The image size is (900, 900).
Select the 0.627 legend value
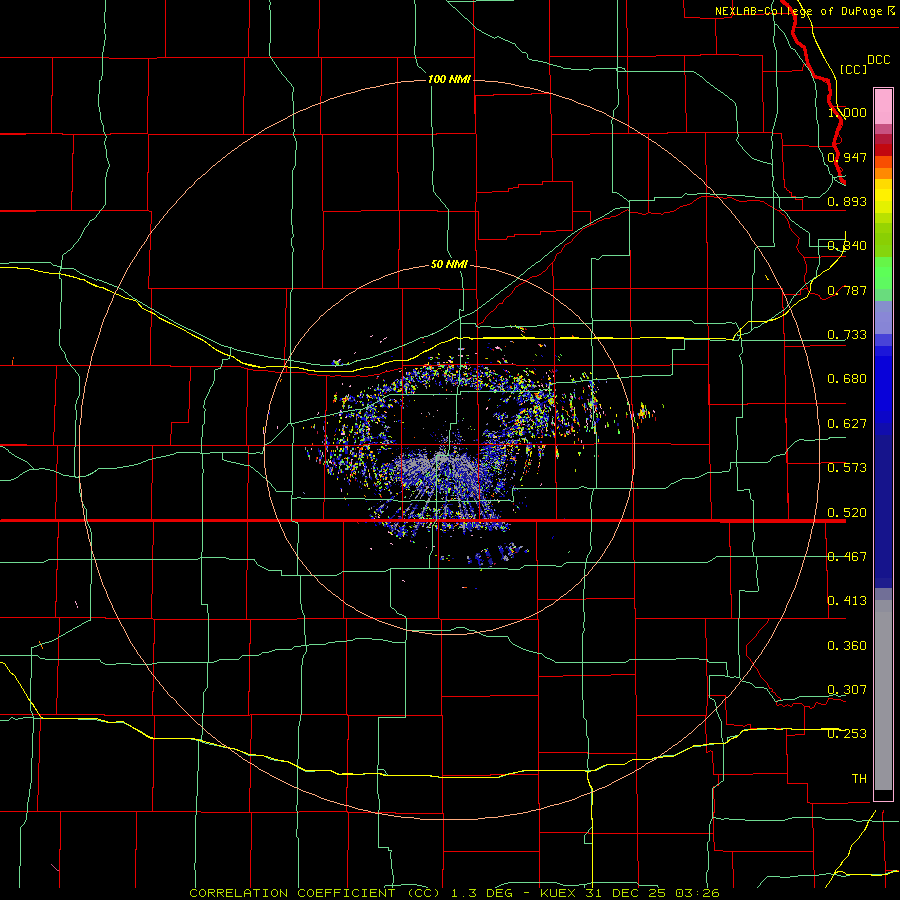tap(847, 424)
